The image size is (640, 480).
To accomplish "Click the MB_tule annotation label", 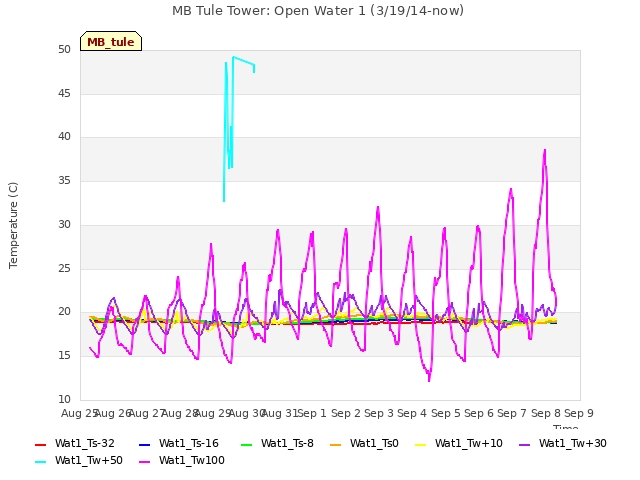I will click(x=111, y=41).
